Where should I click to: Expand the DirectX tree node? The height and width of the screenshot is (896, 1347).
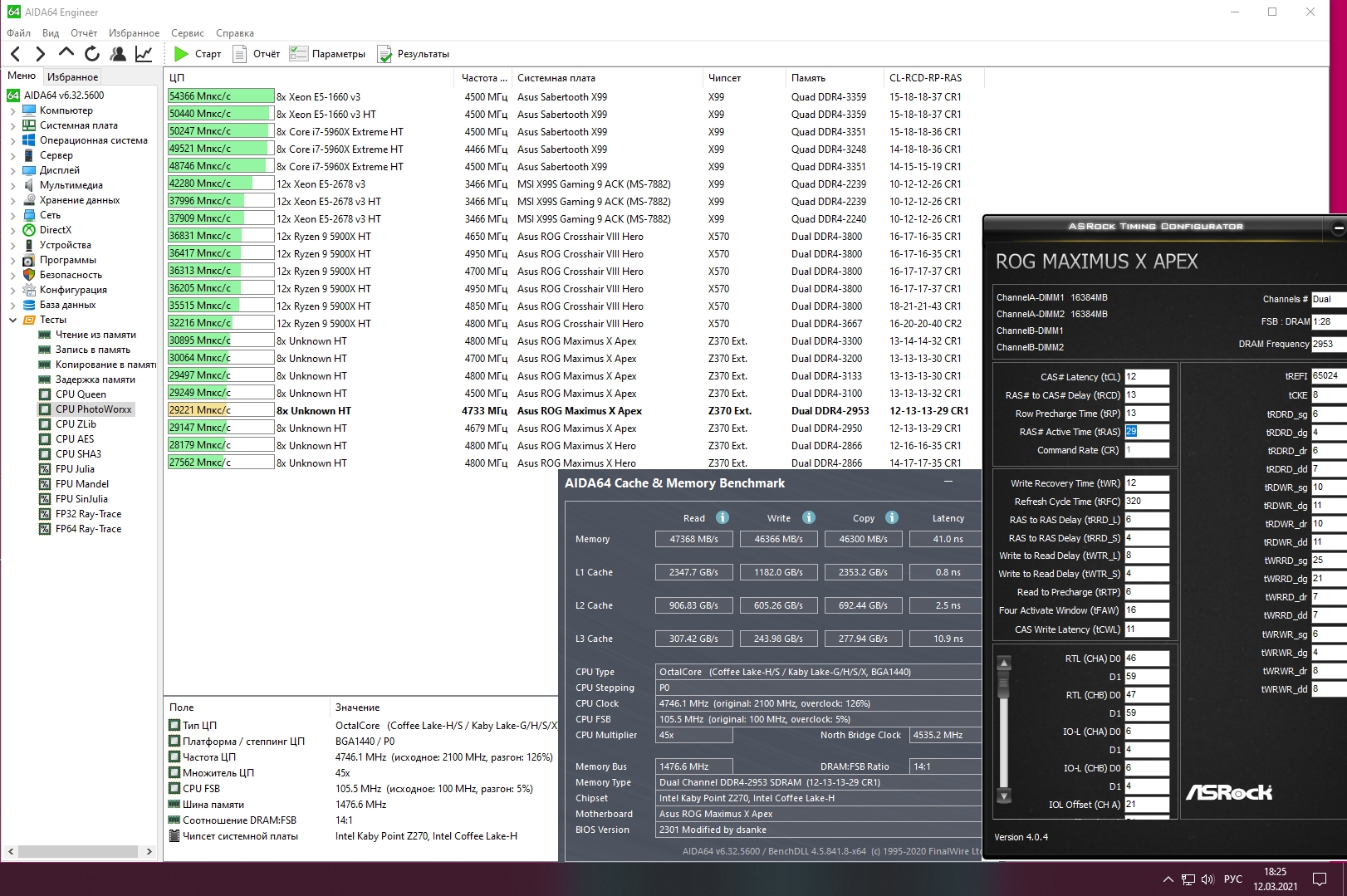coord(12,230)
